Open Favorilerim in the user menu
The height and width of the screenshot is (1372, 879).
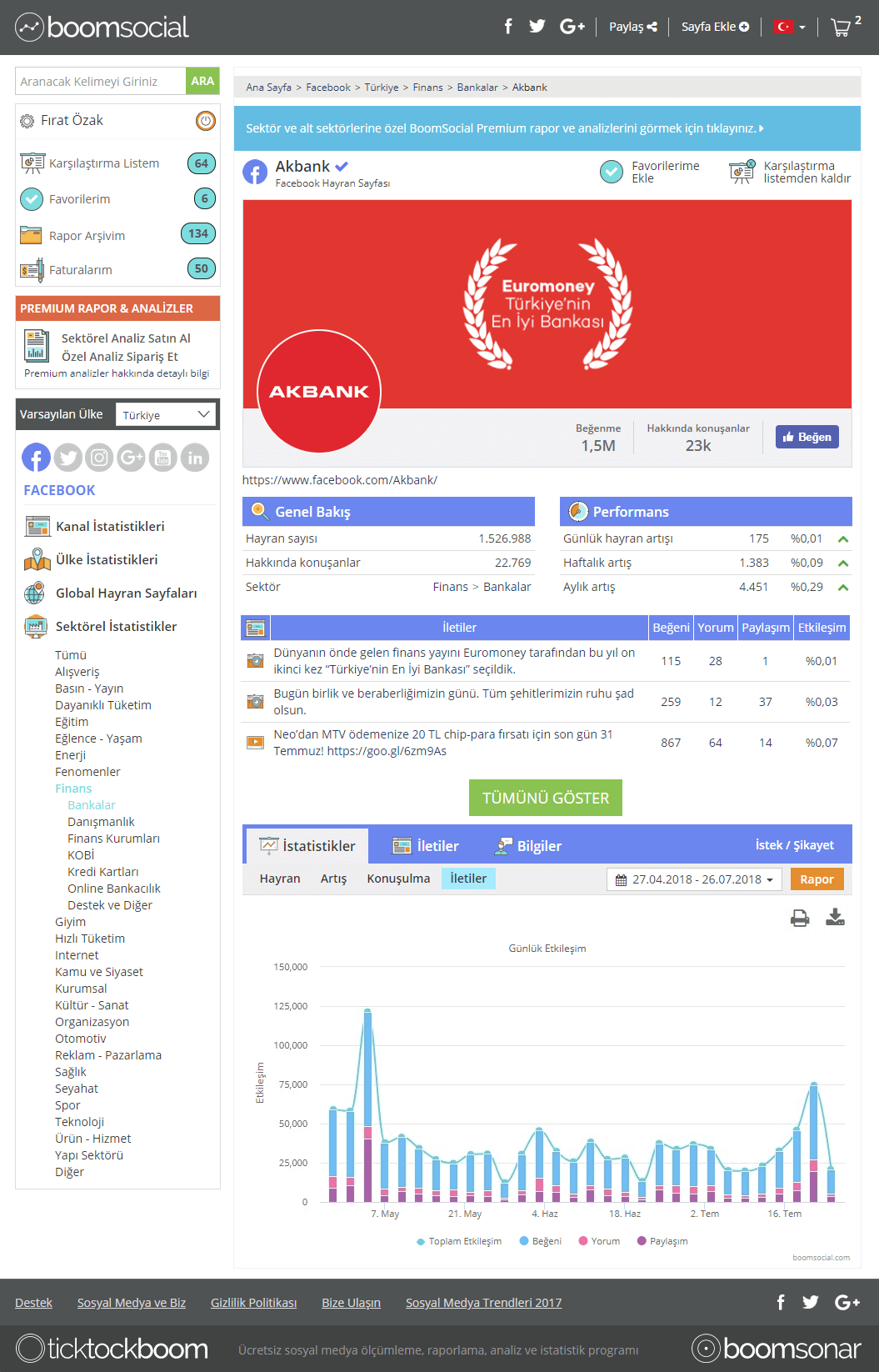tap(79, 199)
